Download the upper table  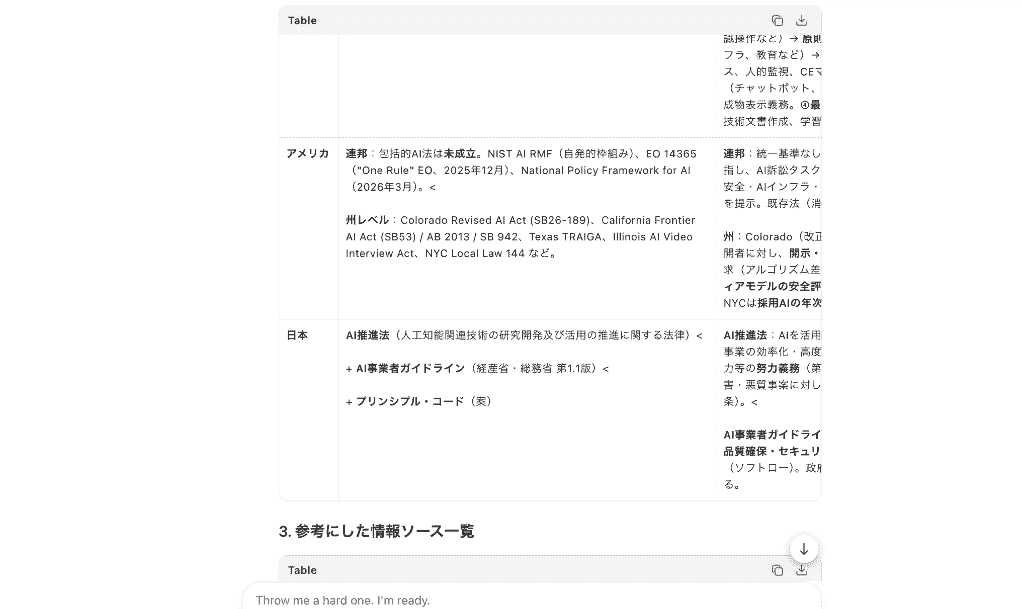(x=801, y=20)
